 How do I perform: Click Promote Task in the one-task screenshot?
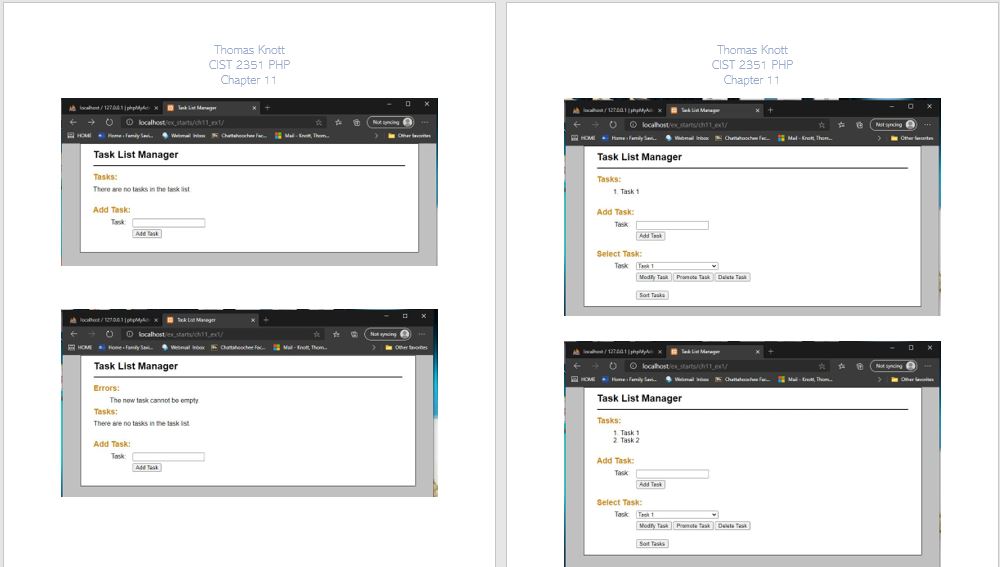[693, 277]
